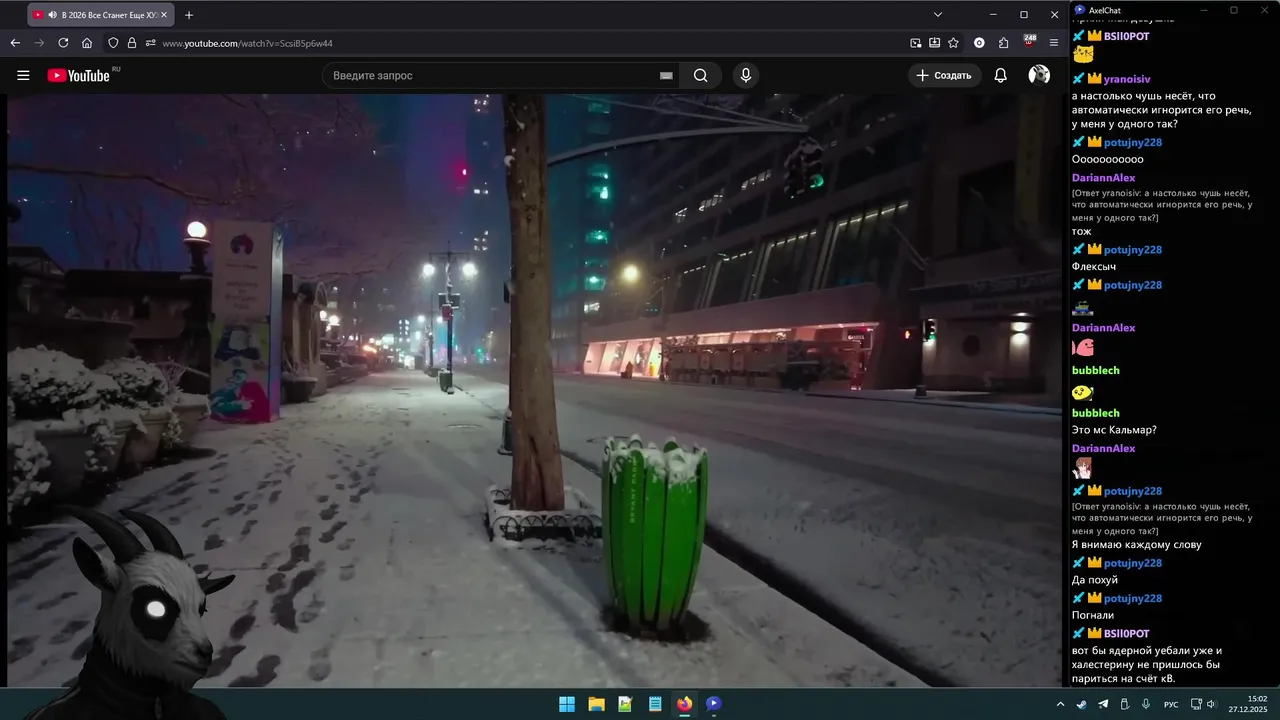The image size is (1280, 720).
Task: Click the 'тож' reply from DariannAlex
Action: pos(1081,231)
